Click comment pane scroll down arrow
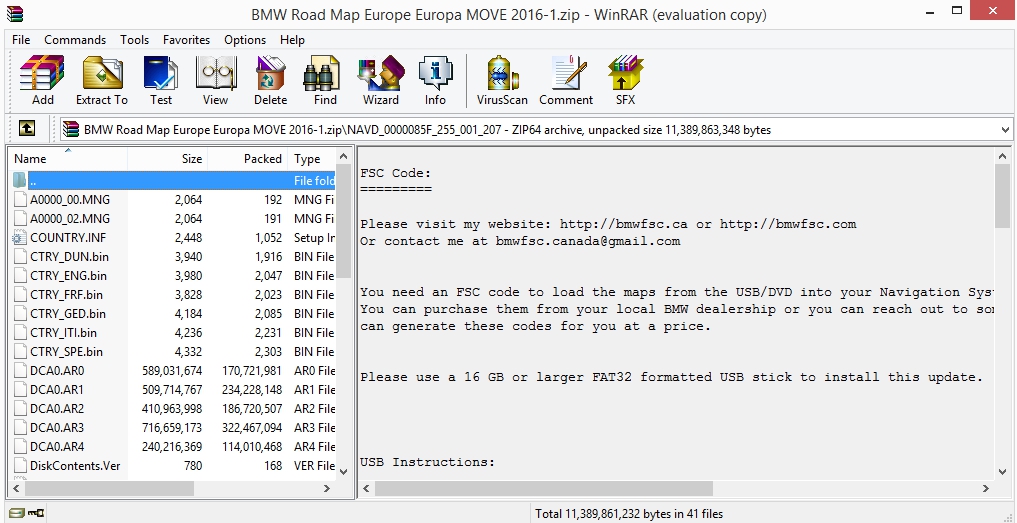 [1002, 472]
